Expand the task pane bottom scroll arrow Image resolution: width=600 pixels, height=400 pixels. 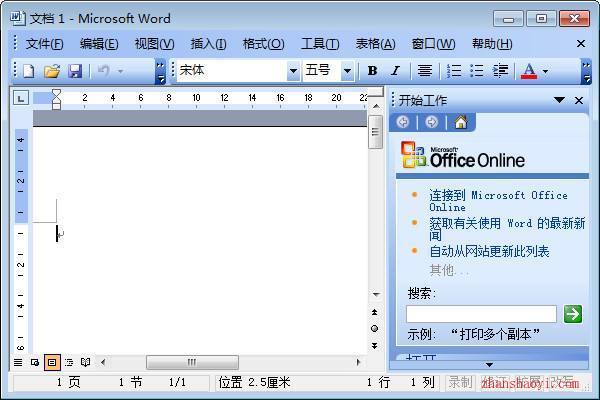(489, 365)
